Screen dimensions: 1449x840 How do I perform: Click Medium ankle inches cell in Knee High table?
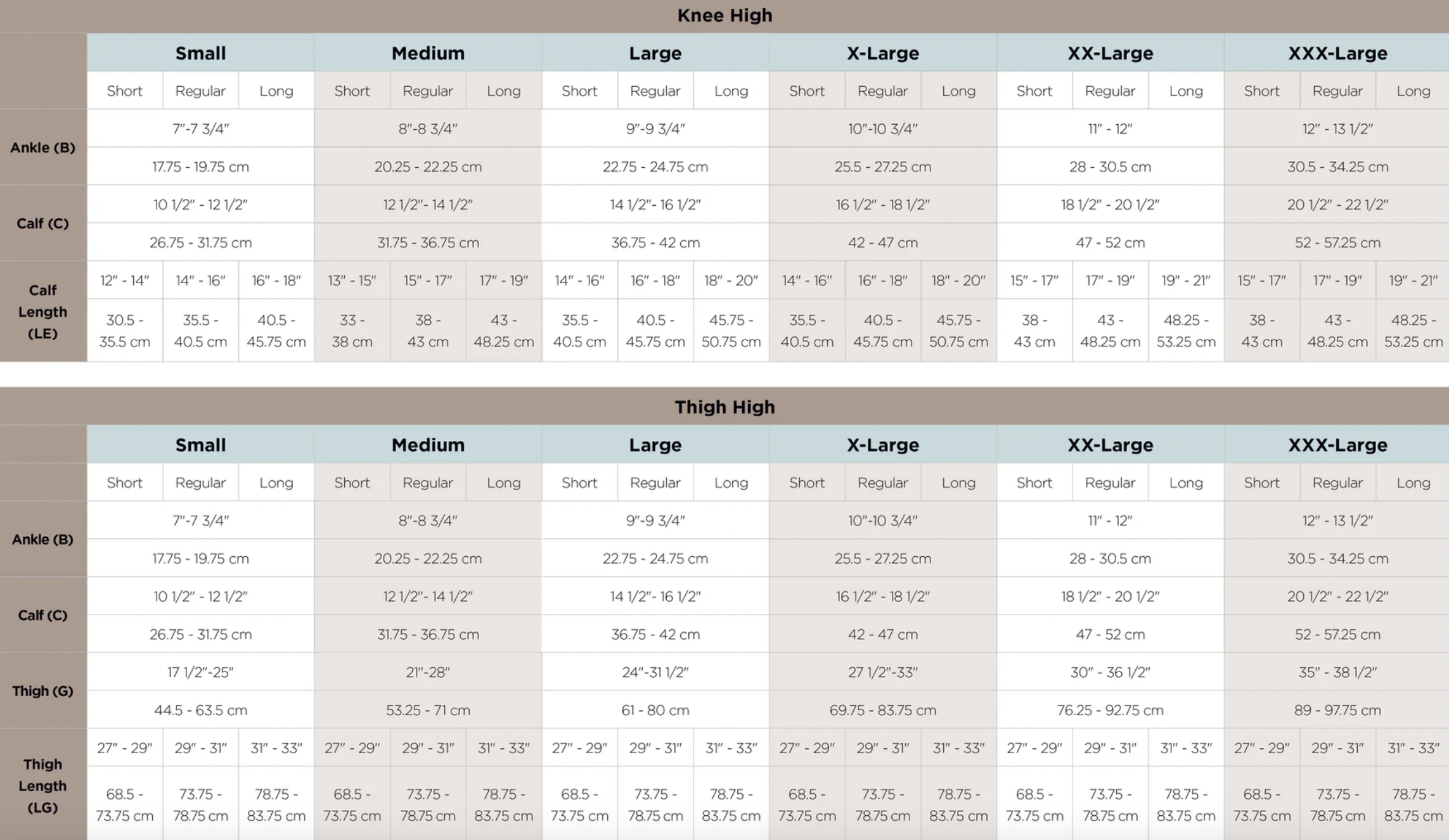[428, 129]
